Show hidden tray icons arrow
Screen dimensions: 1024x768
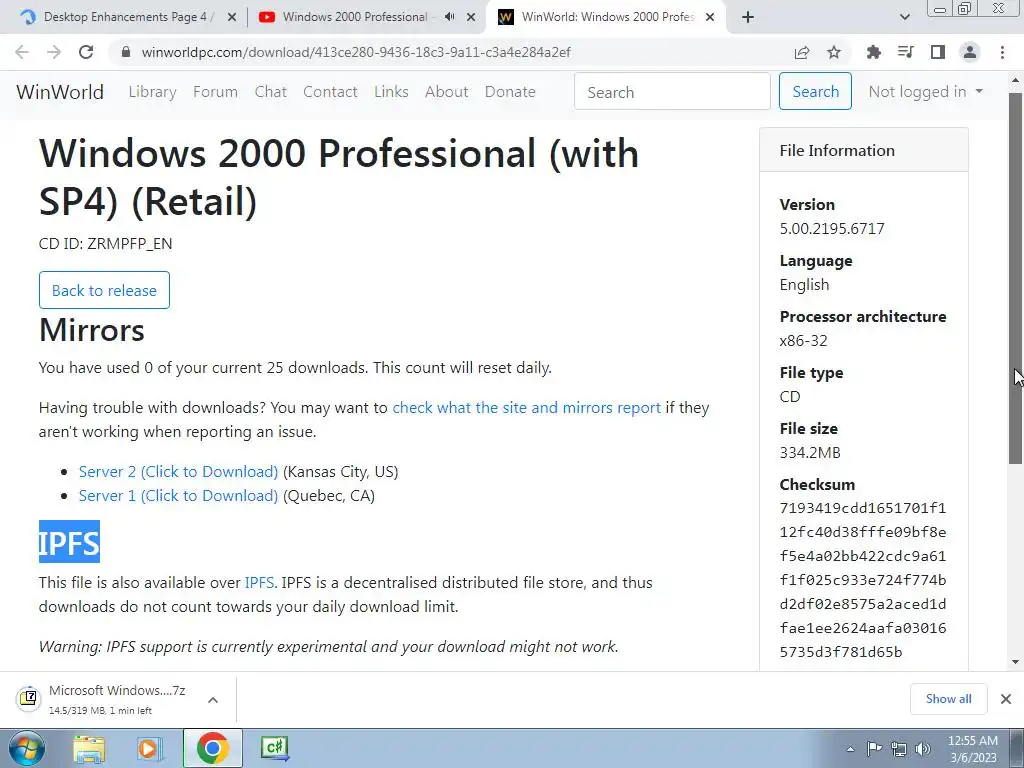coord(850,749)
